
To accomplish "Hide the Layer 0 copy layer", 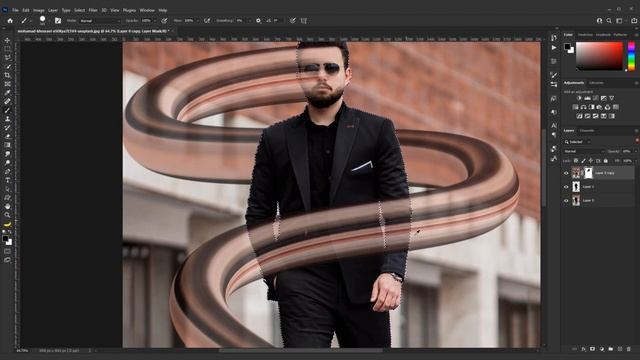I will coord(566,173).
